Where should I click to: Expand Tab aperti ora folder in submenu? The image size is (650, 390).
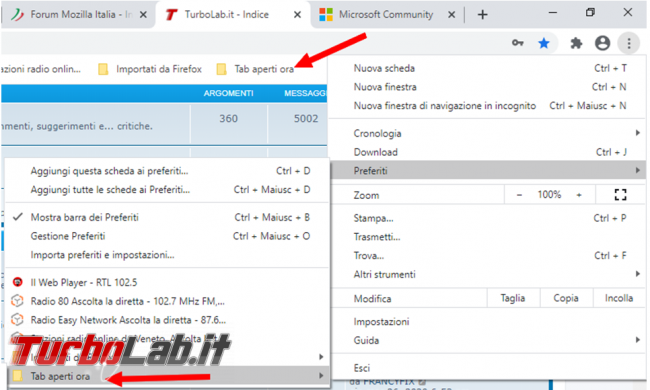(x=168, y=376)
